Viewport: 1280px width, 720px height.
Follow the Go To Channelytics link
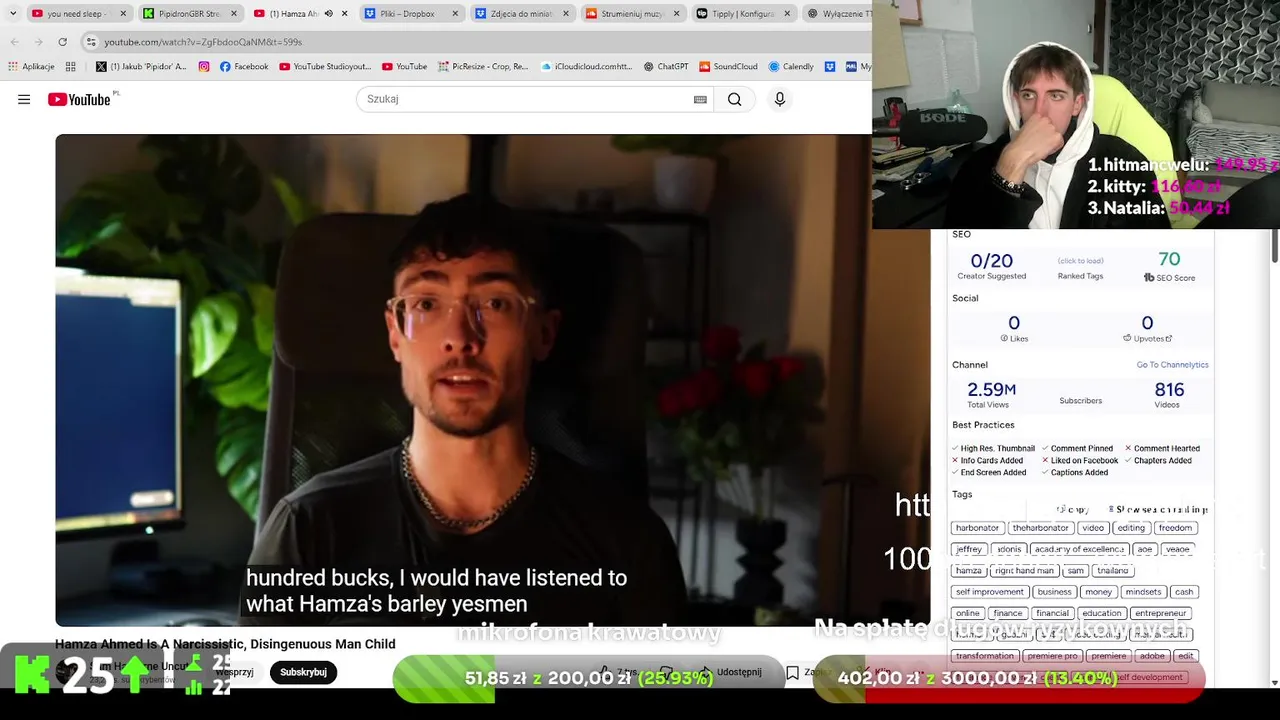1172,365
